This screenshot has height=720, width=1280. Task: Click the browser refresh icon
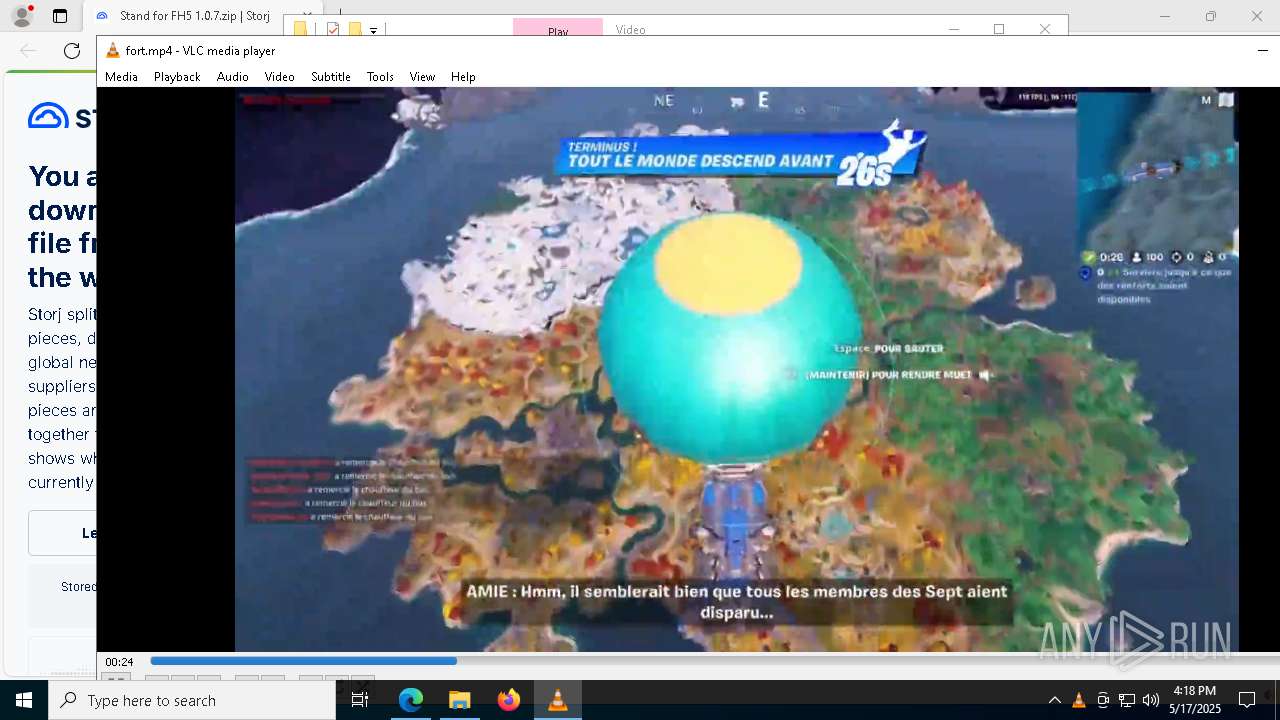point(72,50)
